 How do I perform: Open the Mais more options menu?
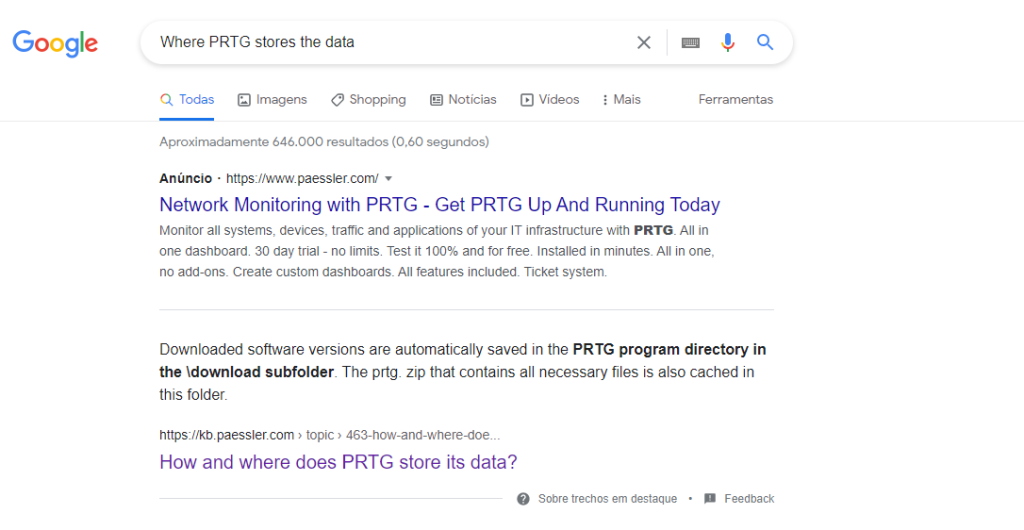620,100
